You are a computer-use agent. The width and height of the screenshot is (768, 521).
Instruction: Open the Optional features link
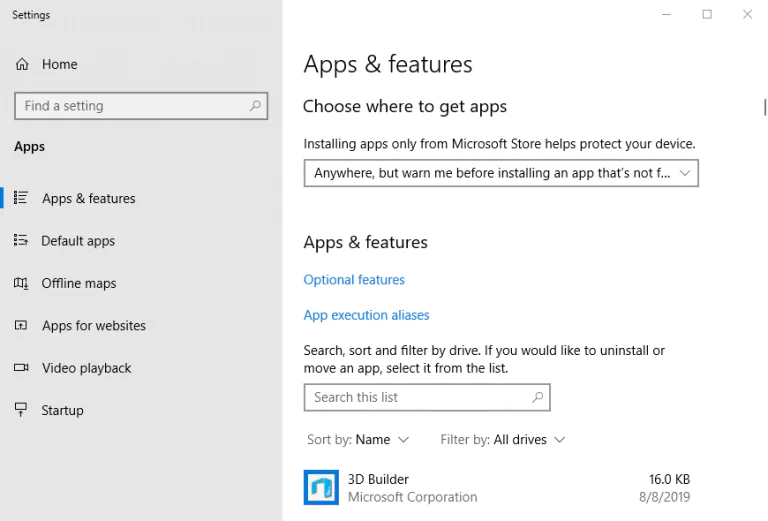point(354,280)
